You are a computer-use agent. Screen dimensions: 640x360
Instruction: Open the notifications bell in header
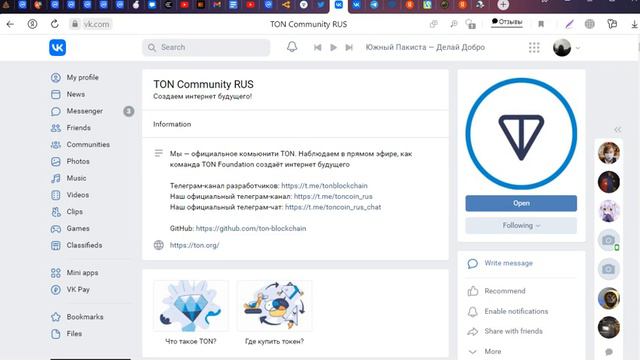pyautogui.click(x=292, y=47)
